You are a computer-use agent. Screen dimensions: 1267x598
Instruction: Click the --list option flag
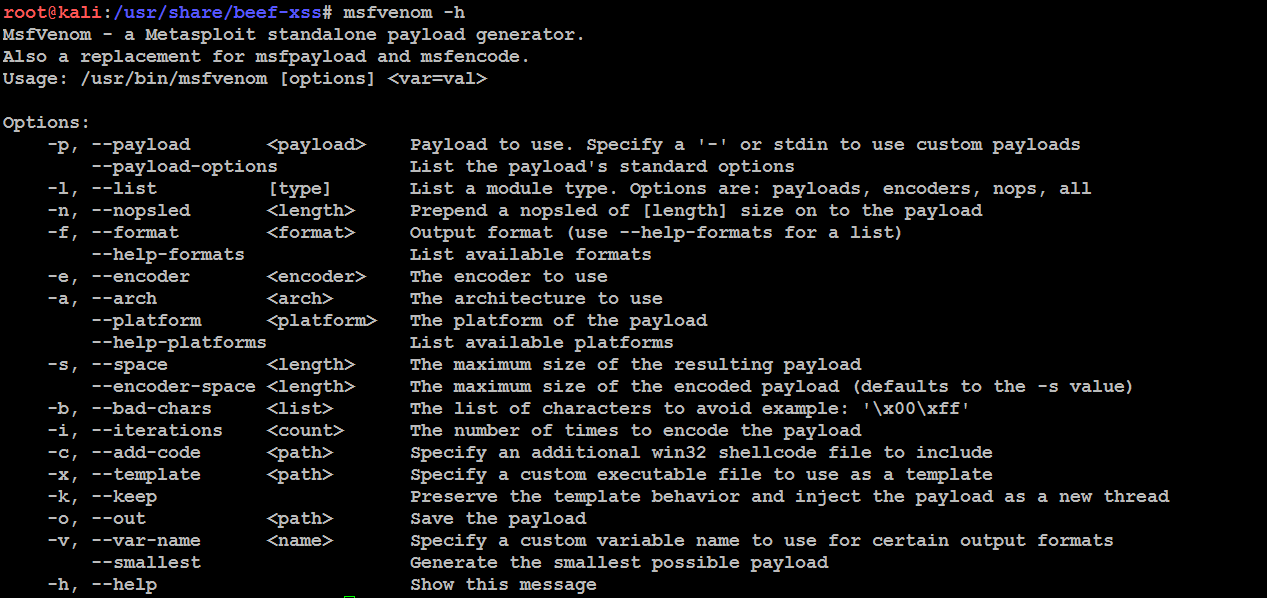point(124,189)
